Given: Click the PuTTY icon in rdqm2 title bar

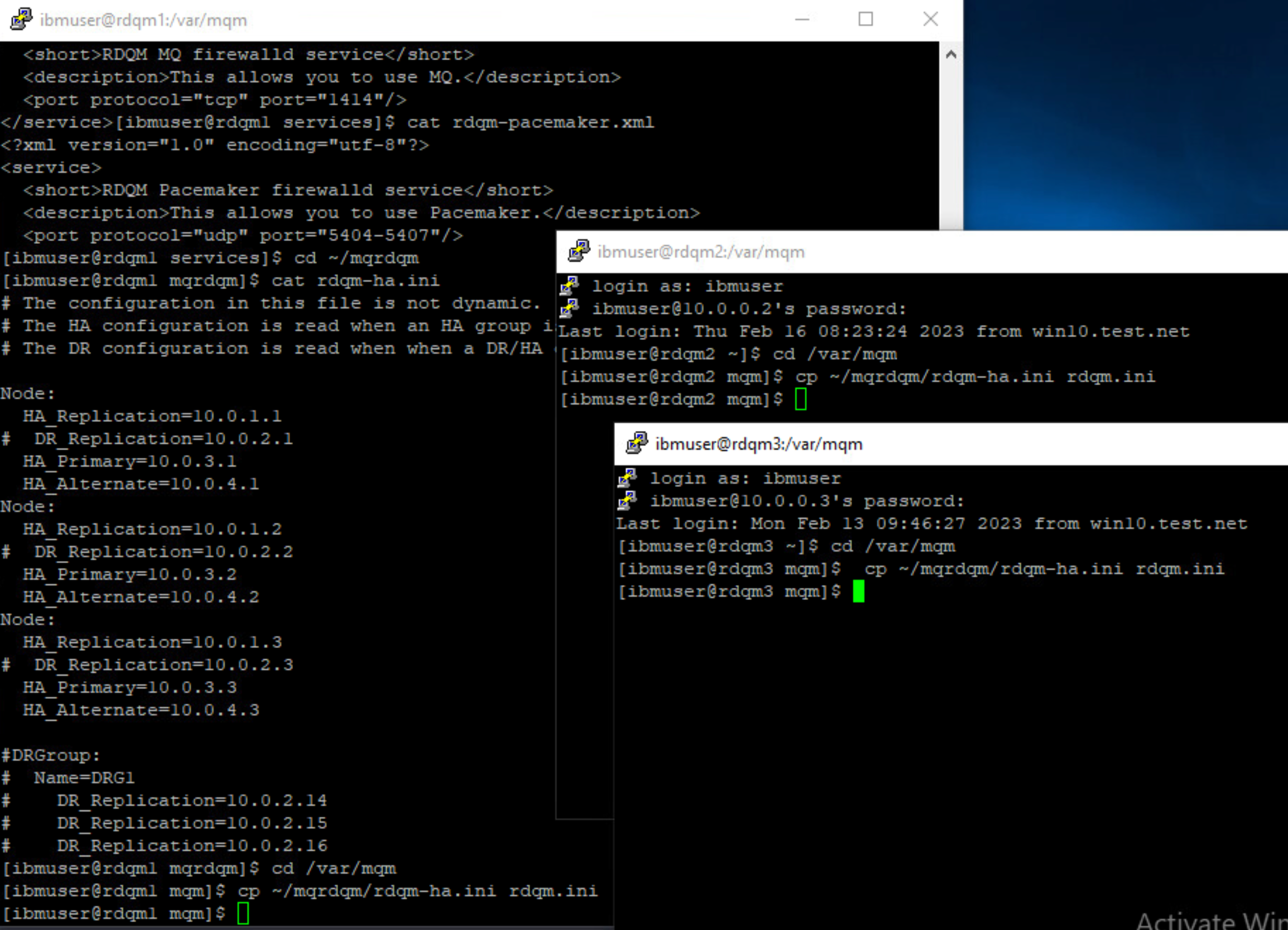Looking at the screenshot, I should (579, 251).
